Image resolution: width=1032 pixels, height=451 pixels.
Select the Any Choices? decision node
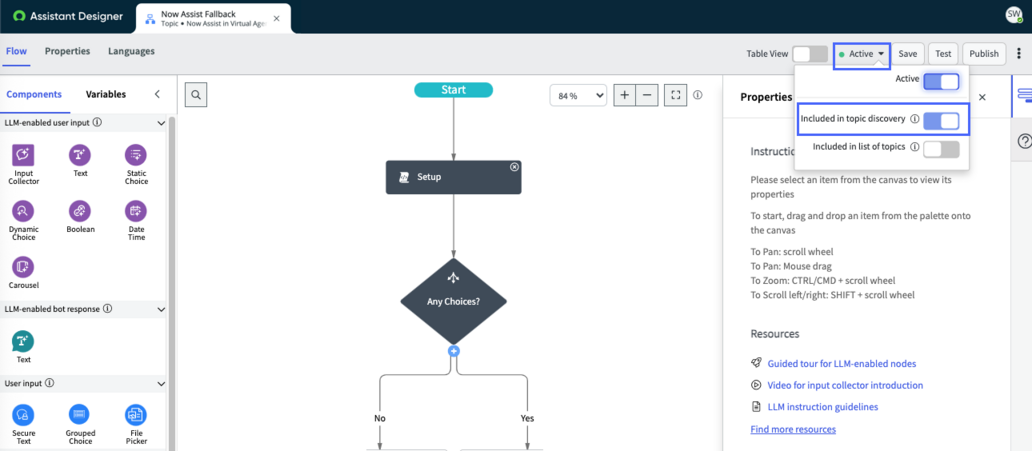[x=453, y=302]
